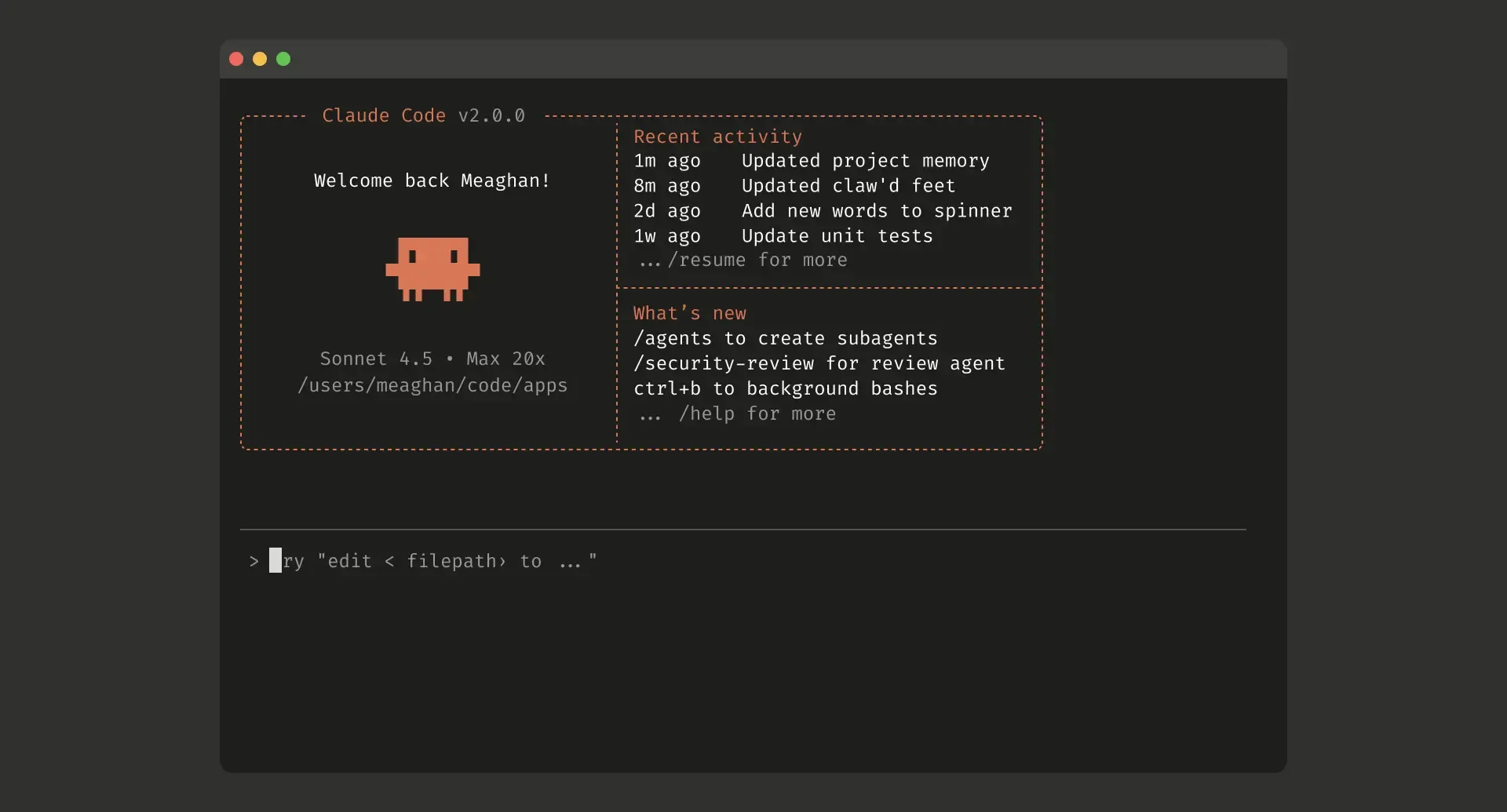The image size is (1507, 812).
Task: Open the What's new panel header
Action: pos(690,313)
